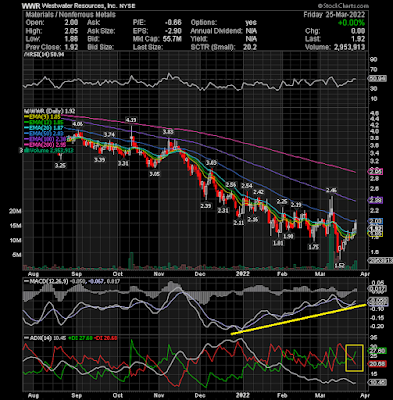Click the 1.81 price low label
Viewport: 393px width, 400px height.
[x=278, y=243]
